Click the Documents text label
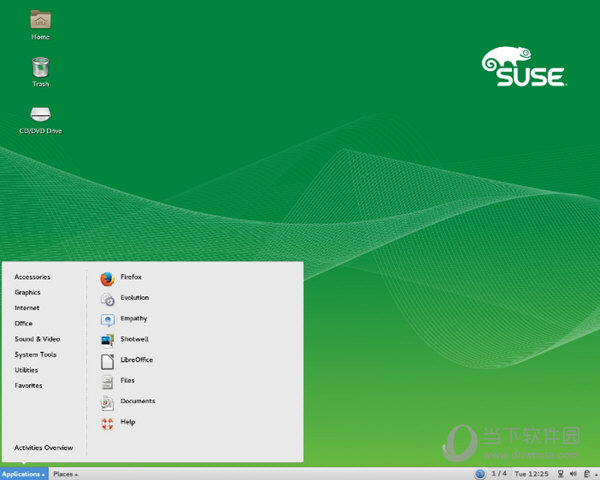The image size is (600, 480). (138, 401)
